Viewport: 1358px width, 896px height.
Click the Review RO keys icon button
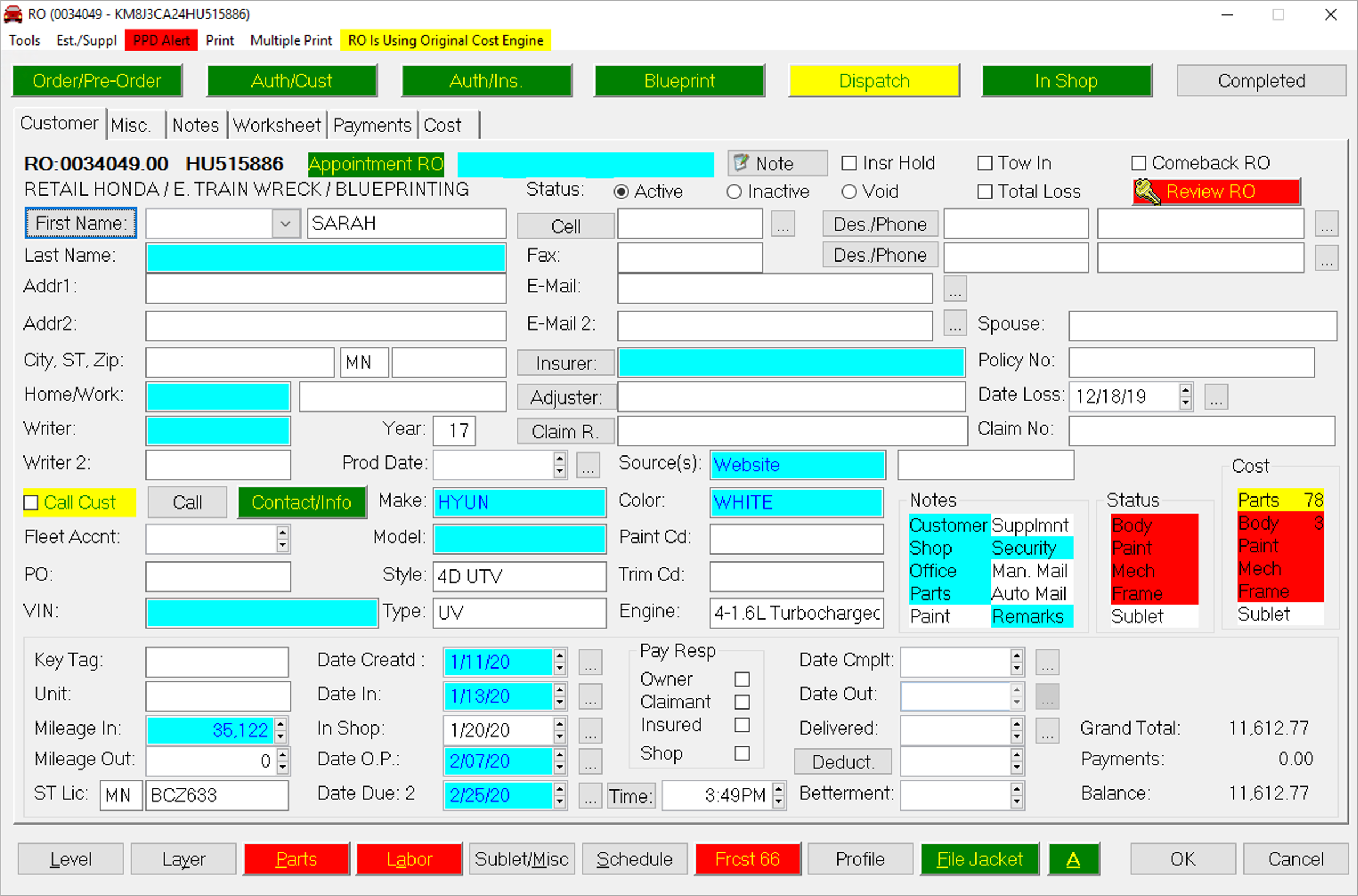(1215, 192)
